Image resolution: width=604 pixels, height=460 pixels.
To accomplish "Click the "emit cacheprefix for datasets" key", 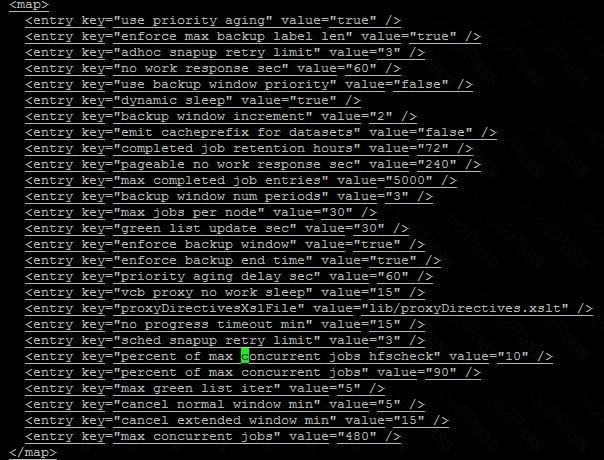I will pos(237,133).
